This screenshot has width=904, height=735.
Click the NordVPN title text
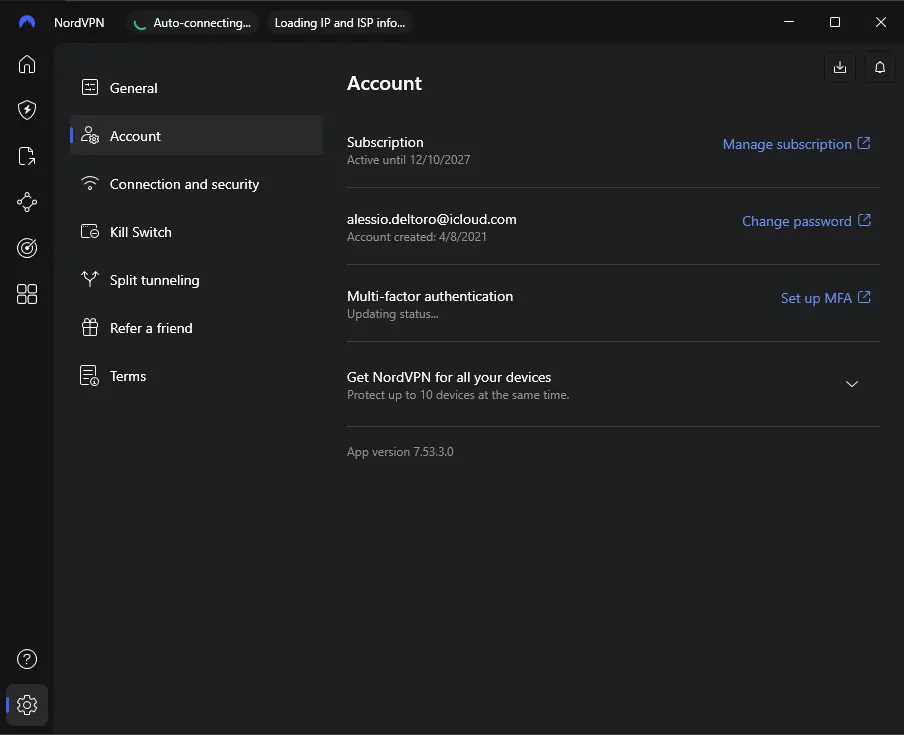(79, 22)
